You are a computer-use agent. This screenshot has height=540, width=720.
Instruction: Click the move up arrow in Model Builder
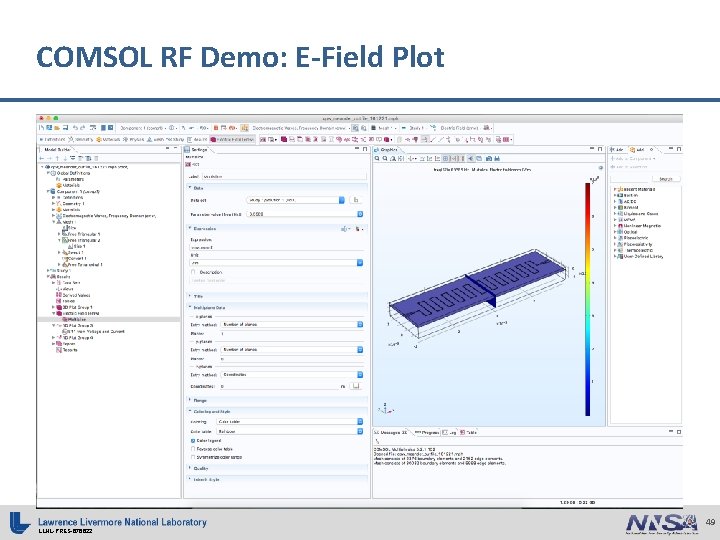point(57,158)
